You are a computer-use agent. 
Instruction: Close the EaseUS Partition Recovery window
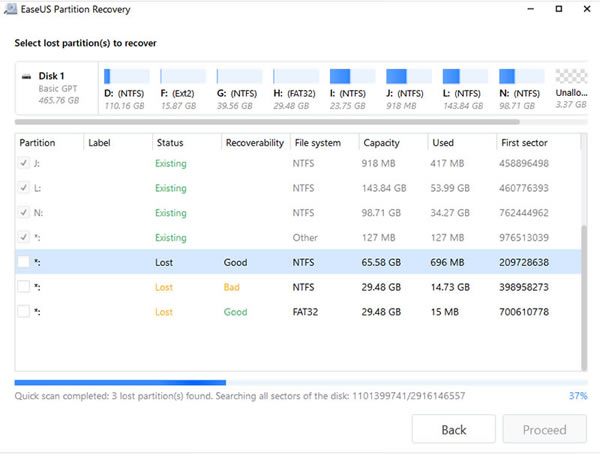pyautogui.click(x=587, y=9)
